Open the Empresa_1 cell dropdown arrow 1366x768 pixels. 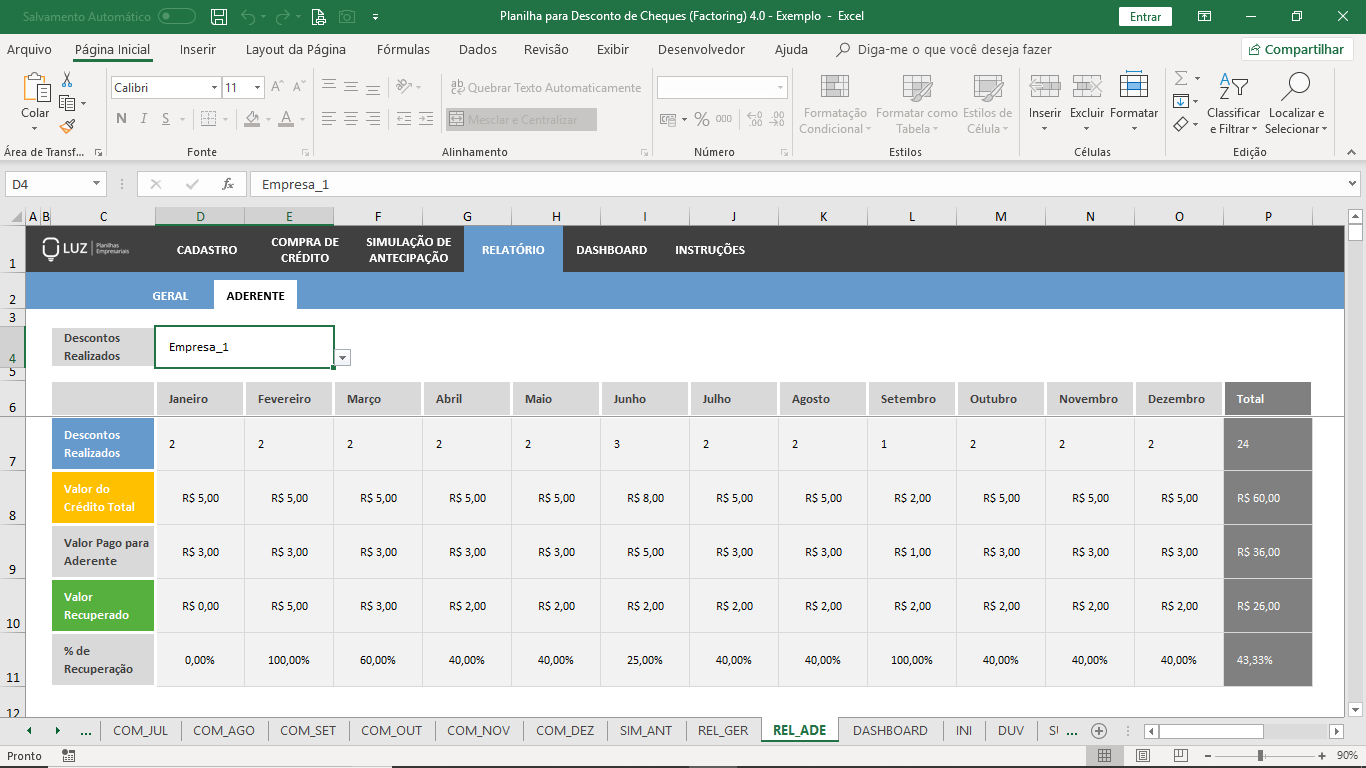[x=343, y=357]
